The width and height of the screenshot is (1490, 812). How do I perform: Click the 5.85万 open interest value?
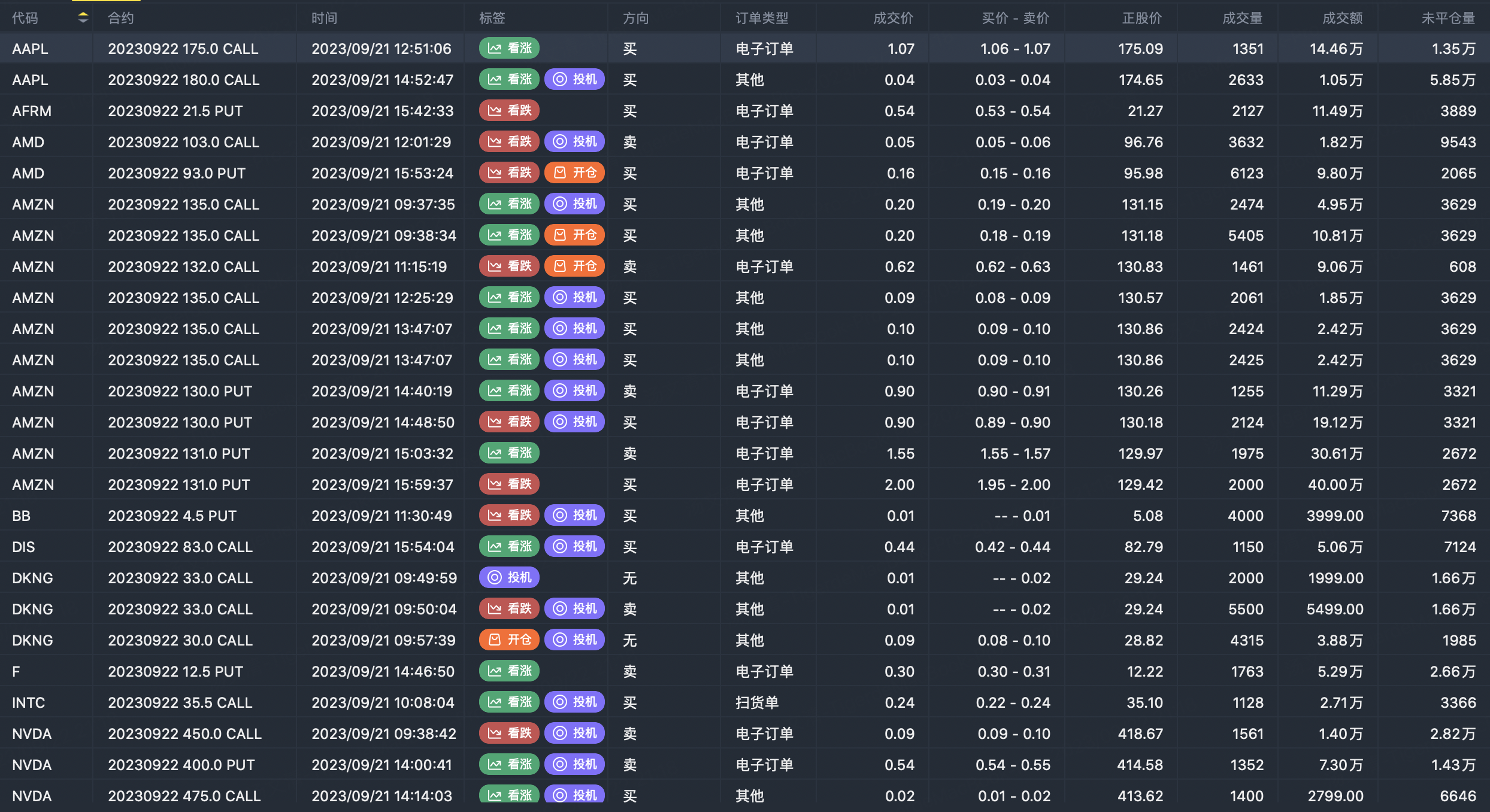coord(1453,80)
